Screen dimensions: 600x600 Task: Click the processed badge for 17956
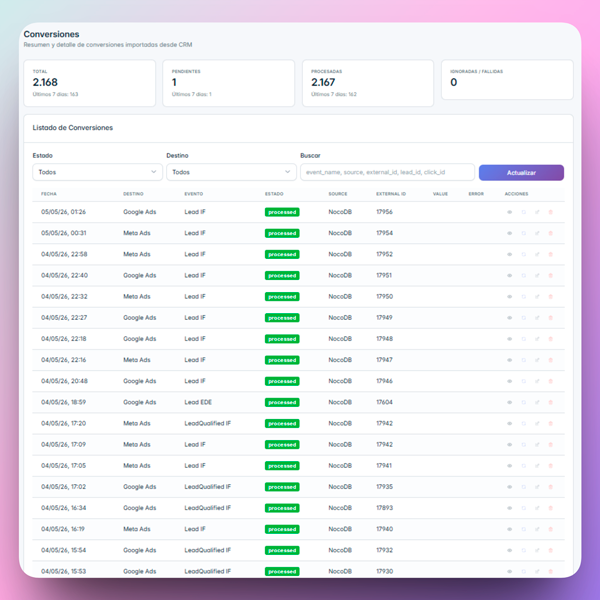(282, 212)
